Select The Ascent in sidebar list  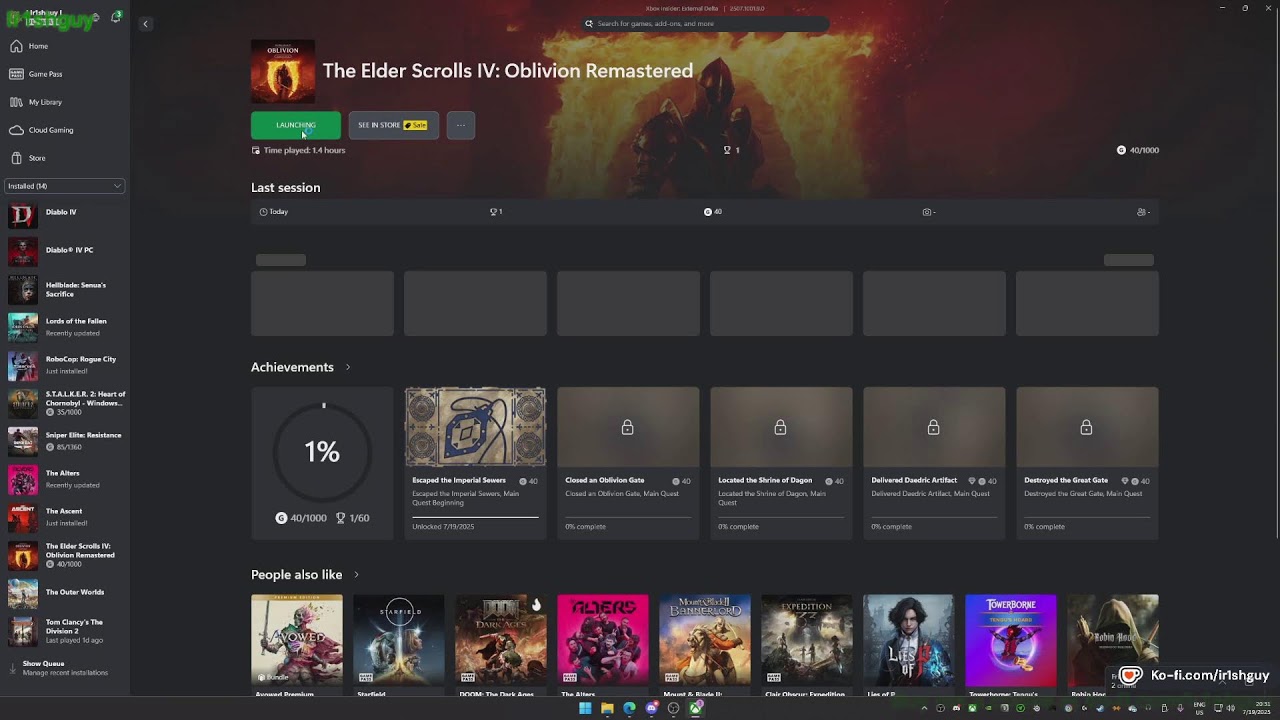tap(65, 517)
